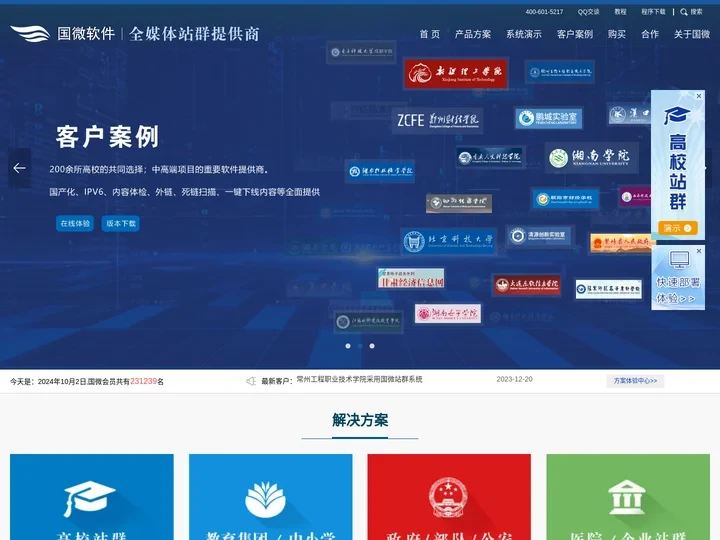Select the first carousel dot
The image size is (720, 540).
tap(348, 346)
